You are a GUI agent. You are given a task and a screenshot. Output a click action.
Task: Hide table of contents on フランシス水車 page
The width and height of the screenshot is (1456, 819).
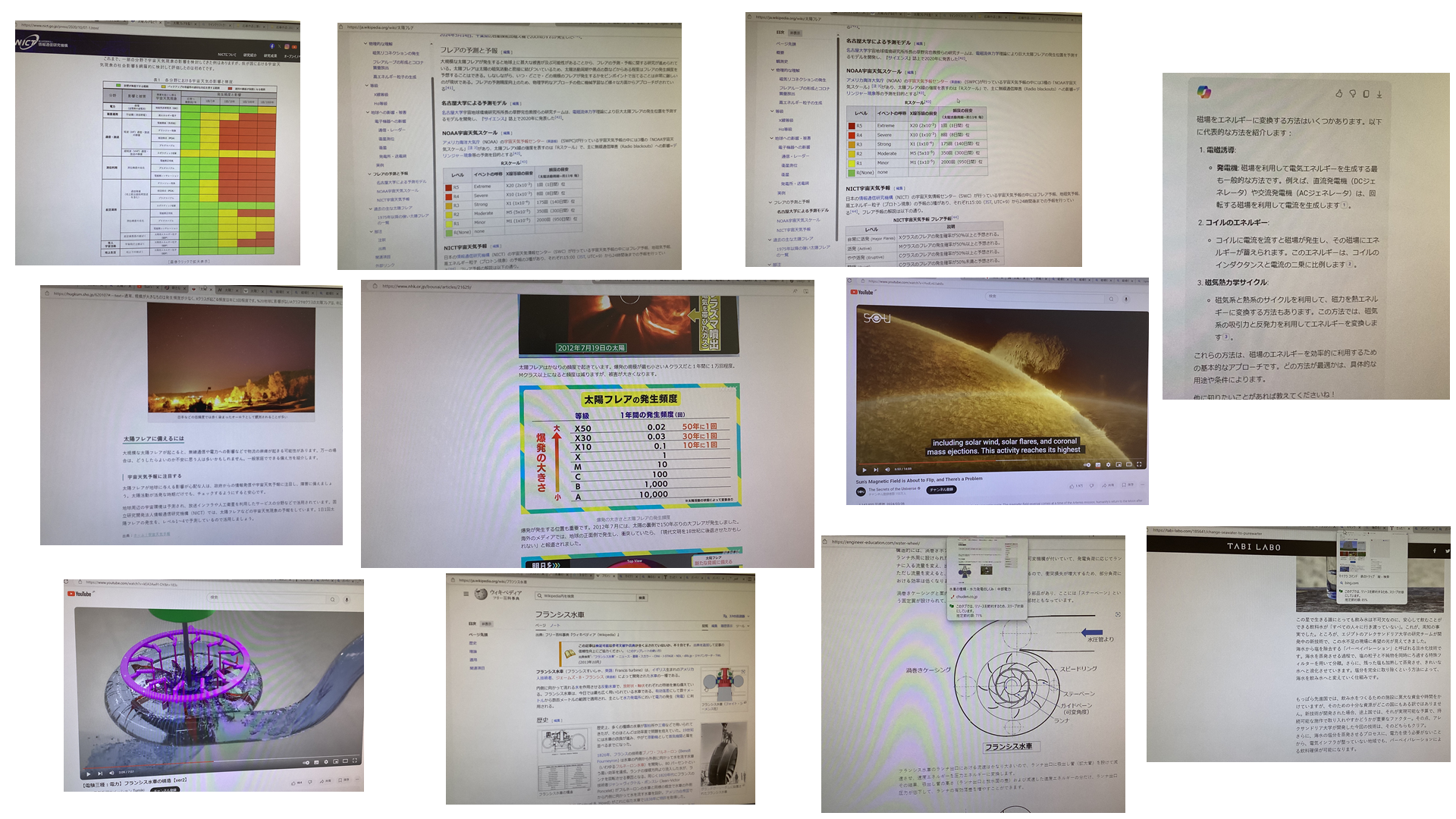[486, 624]
